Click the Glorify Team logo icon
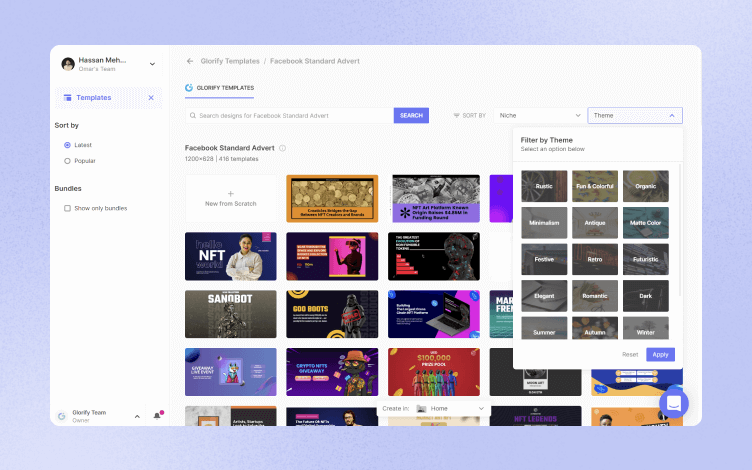Viewport: 752px width, 470px height. point(61,416)
